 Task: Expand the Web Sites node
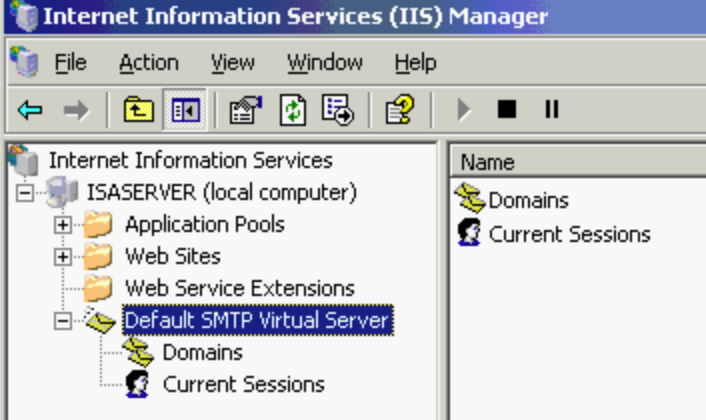63,257
